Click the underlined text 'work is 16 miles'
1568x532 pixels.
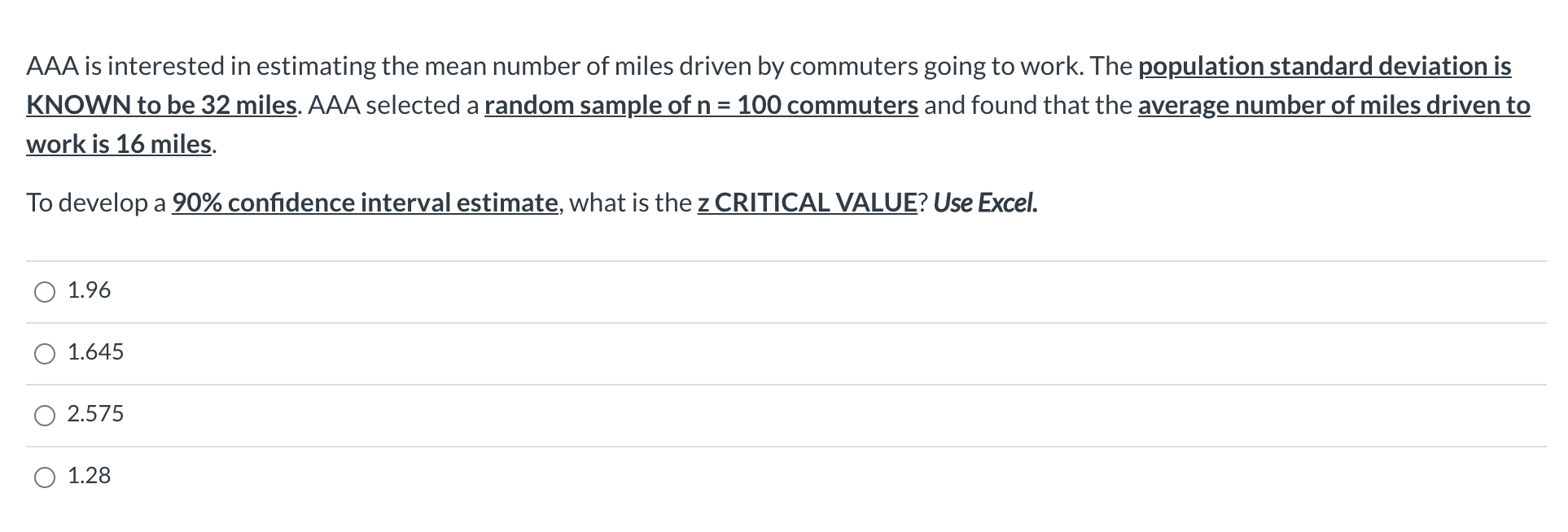click(x=116, y=144)
